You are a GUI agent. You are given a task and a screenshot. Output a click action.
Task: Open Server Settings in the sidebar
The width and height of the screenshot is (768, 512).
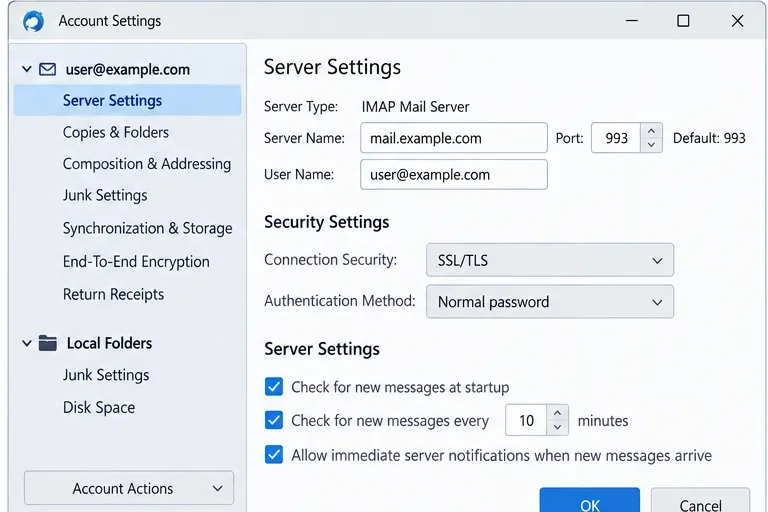[127, 100]
